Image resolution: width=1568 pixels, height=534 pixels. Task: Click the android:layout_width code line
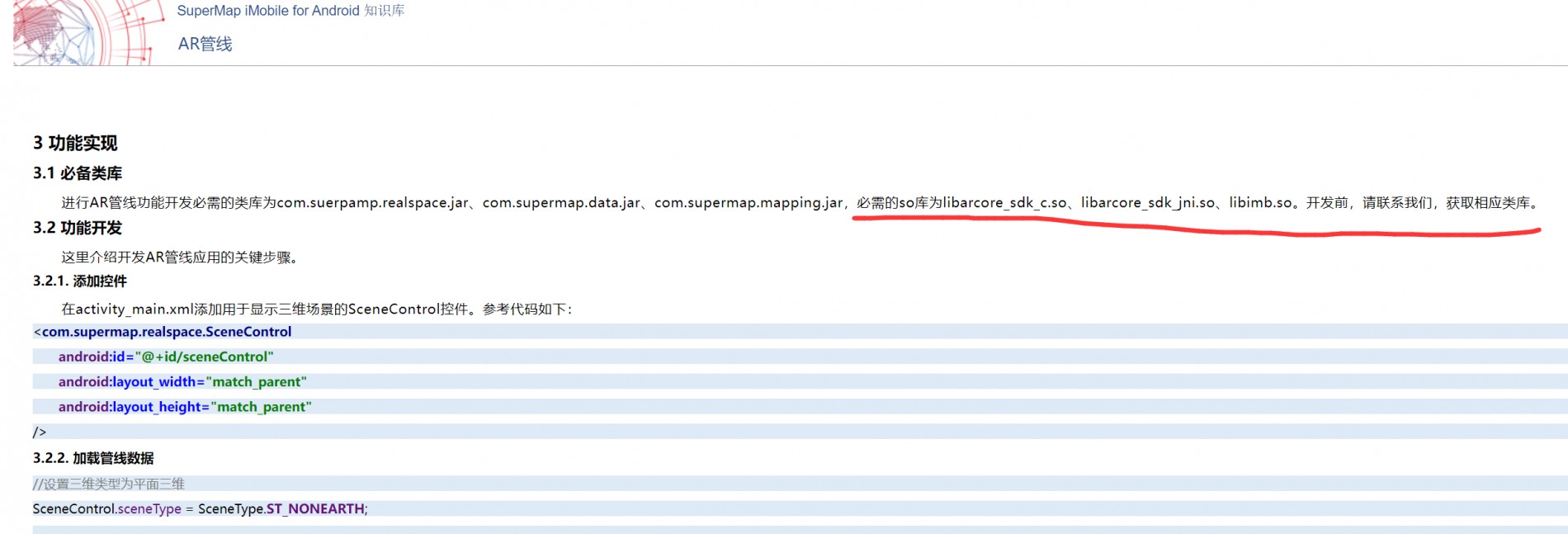pyautogui.click(x=182, y=382)
